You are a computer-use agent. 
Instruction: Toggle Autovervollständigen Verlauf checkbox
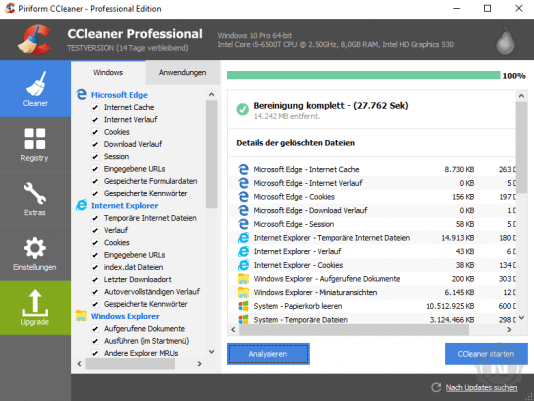[x=95, y=292]
